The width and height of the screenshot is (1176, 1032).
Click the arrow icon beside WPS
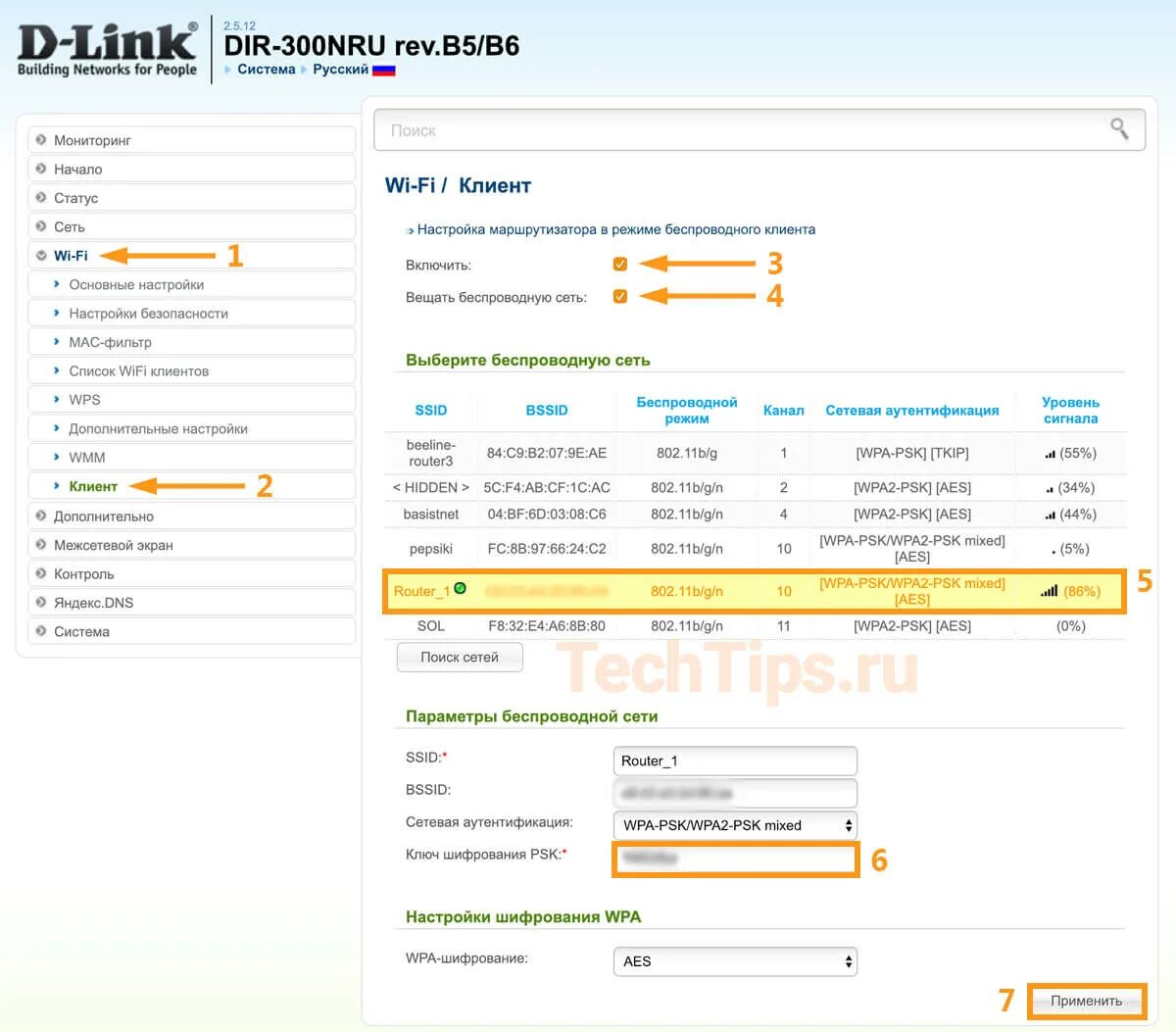pos(57,399)
